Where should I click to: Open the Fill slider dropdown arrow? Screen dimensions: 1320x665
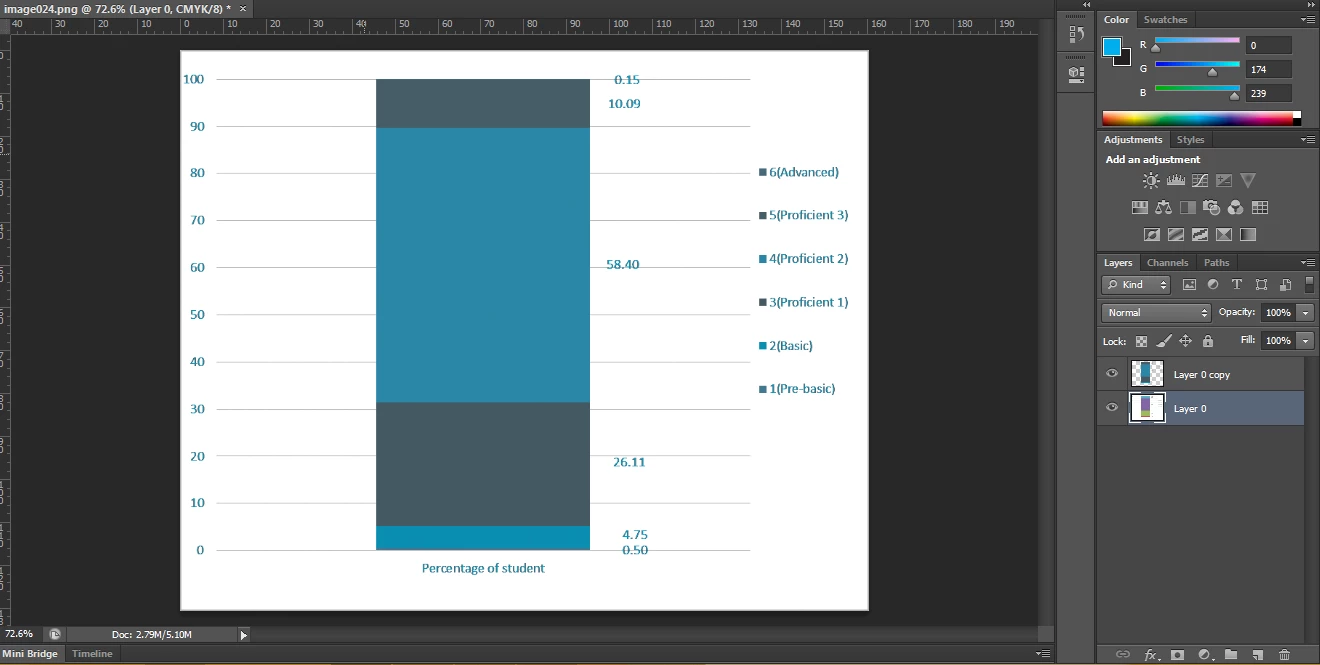[1306, 341]
